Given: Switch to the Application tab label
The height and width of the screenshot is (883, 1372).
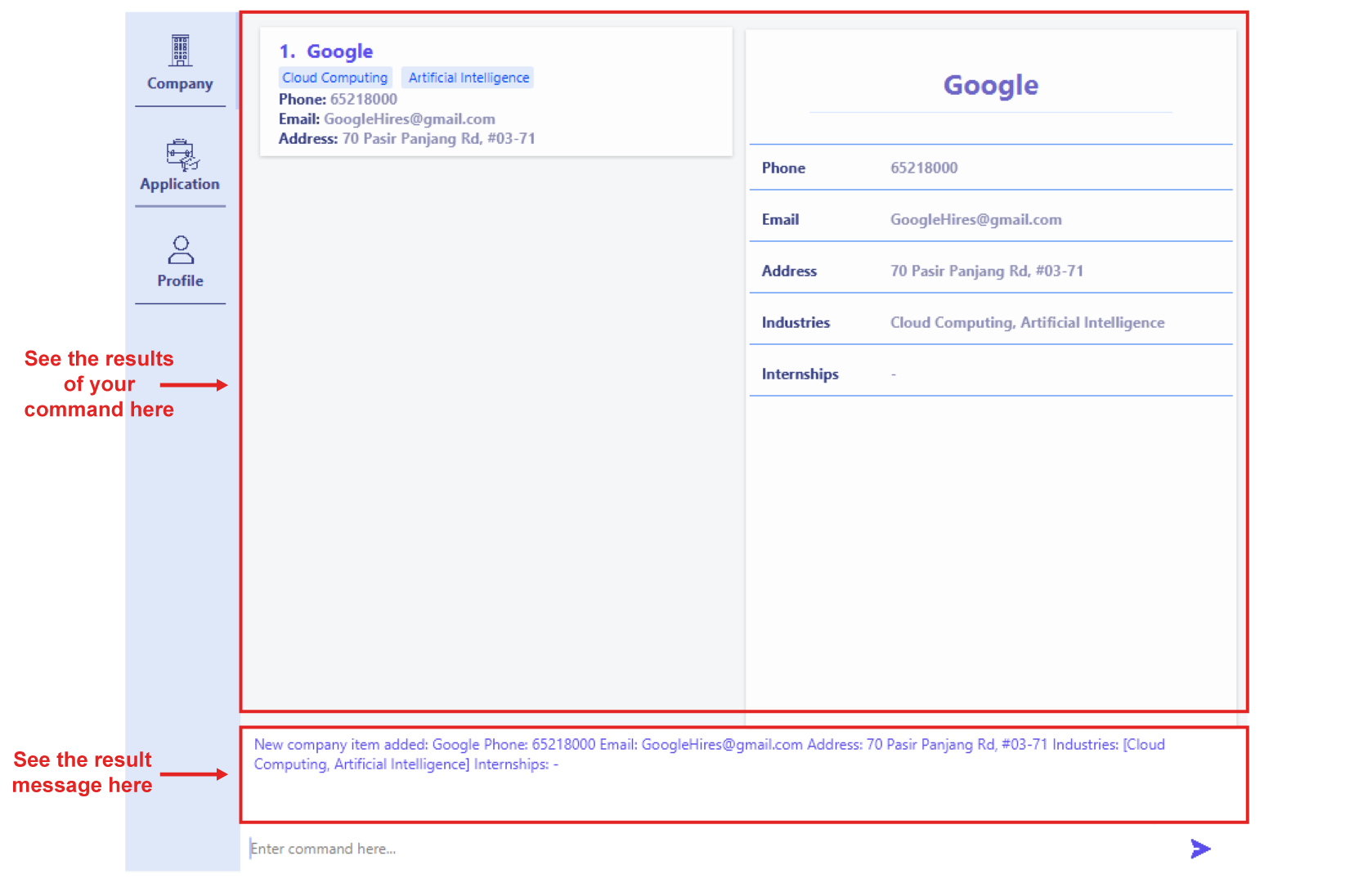Looking at the screenshot, I should 180,184.
